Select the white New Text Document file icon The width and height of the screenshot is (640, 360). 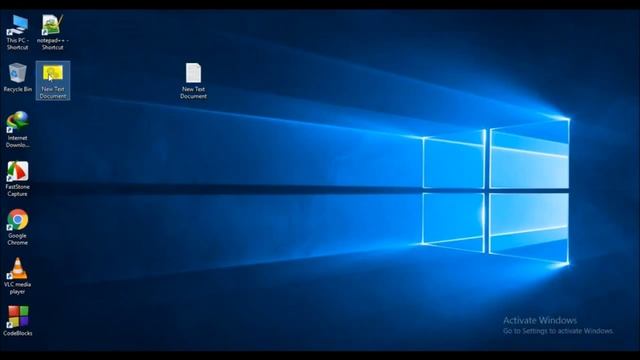coord(193,73)
